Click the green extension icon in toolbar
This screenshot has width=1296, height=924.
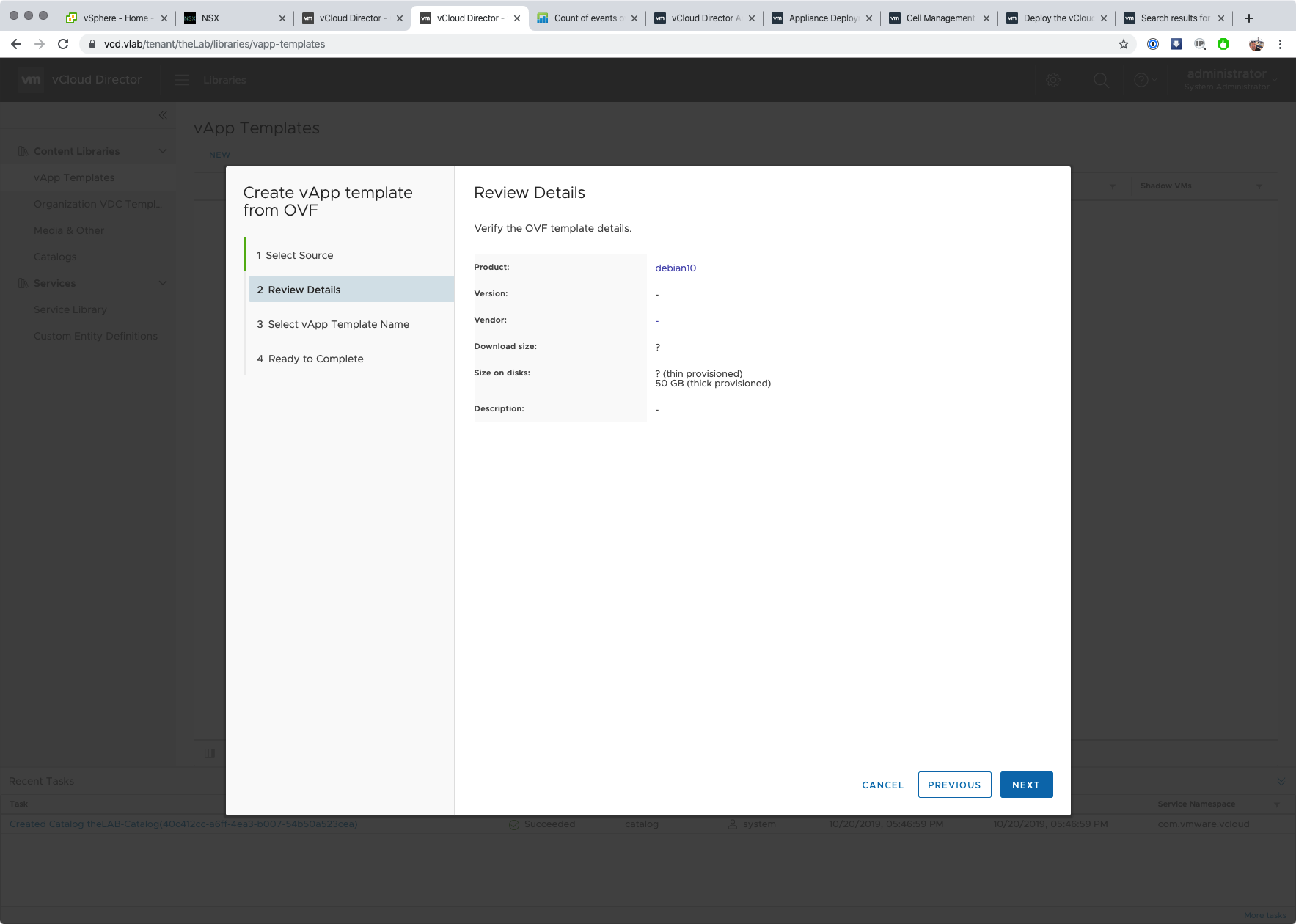1223,44
